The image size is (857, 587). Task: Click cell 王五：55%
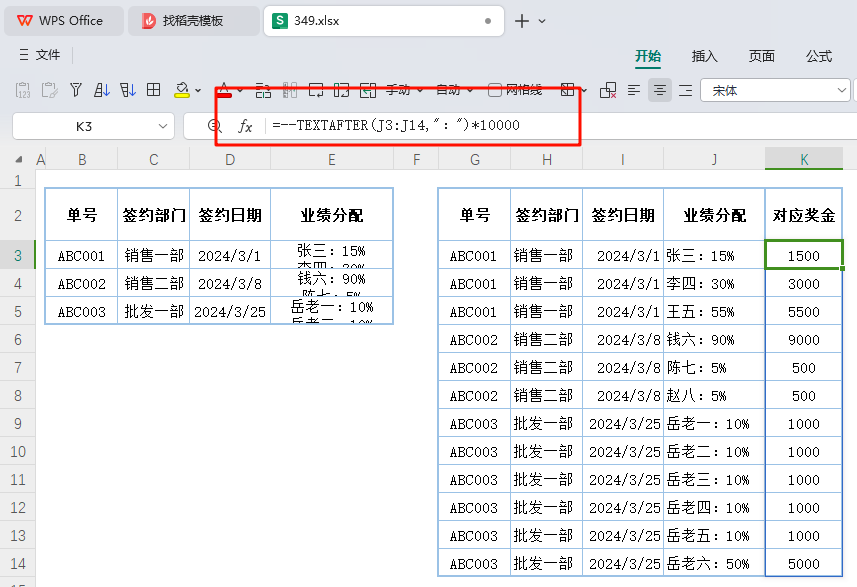714,312
